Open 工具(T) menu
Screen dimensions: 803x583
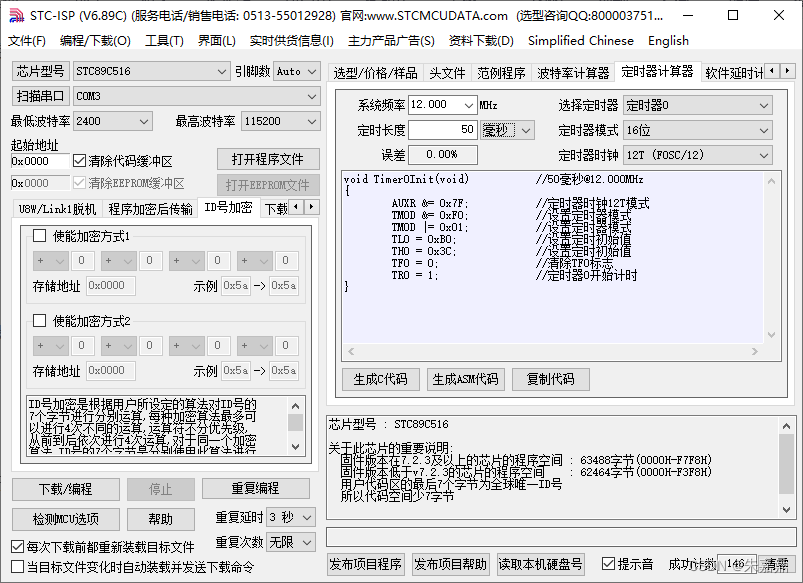click(x=164, y=40)
